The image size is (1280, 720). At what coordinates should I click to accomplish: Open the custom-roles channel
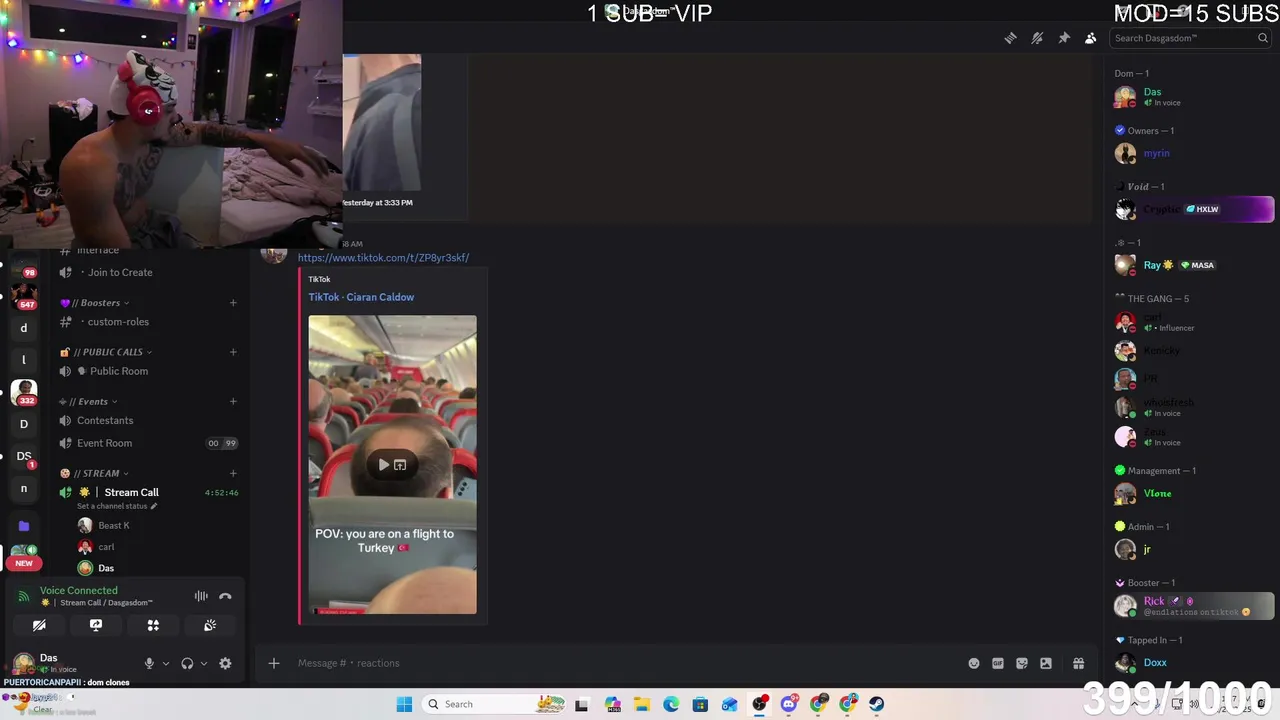(118, 322)
